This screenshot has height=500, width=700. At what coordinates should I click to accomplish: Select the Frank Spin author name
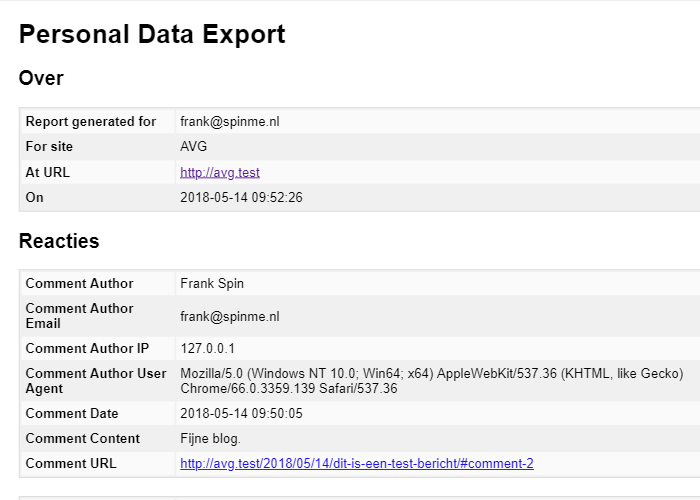pos(212,284)
